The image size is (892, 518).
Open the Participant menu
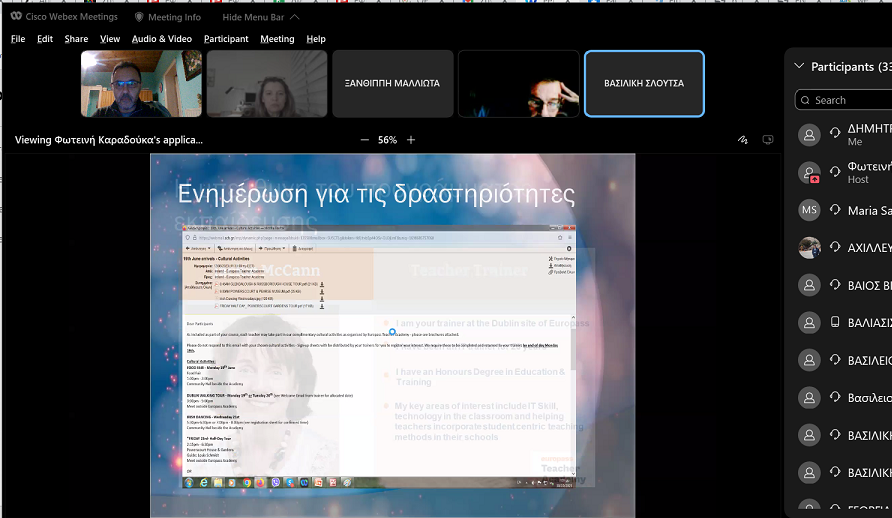tap(226, 39)
